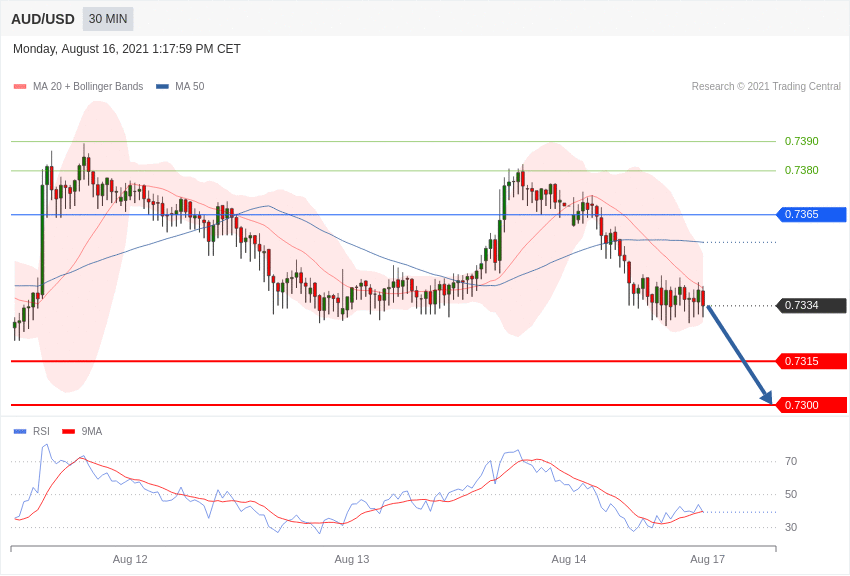
Task: Click the Aug 17 date axis label
Action: pos(707,560)
